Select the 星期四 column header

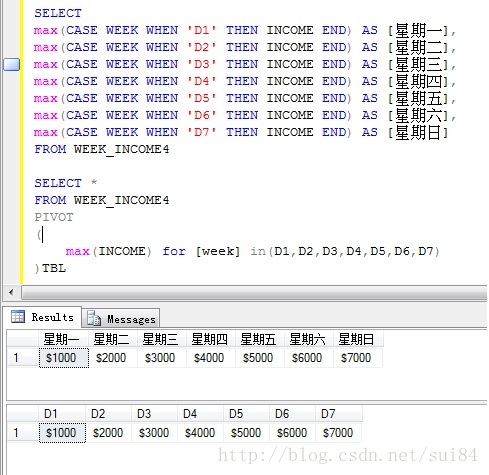click(x=211, y=339)
